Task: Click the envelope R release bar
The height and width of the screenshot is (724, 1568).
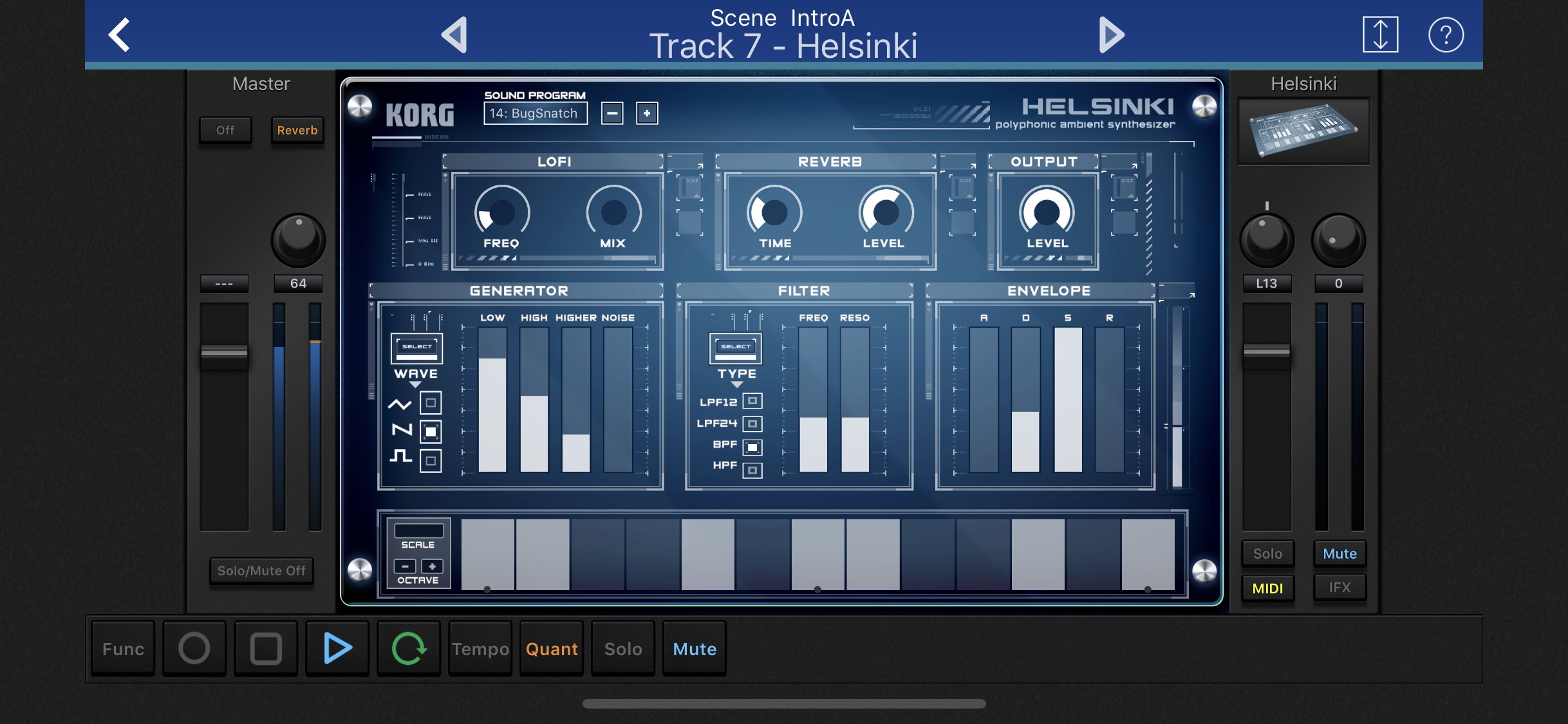Action: [1110, 400]
